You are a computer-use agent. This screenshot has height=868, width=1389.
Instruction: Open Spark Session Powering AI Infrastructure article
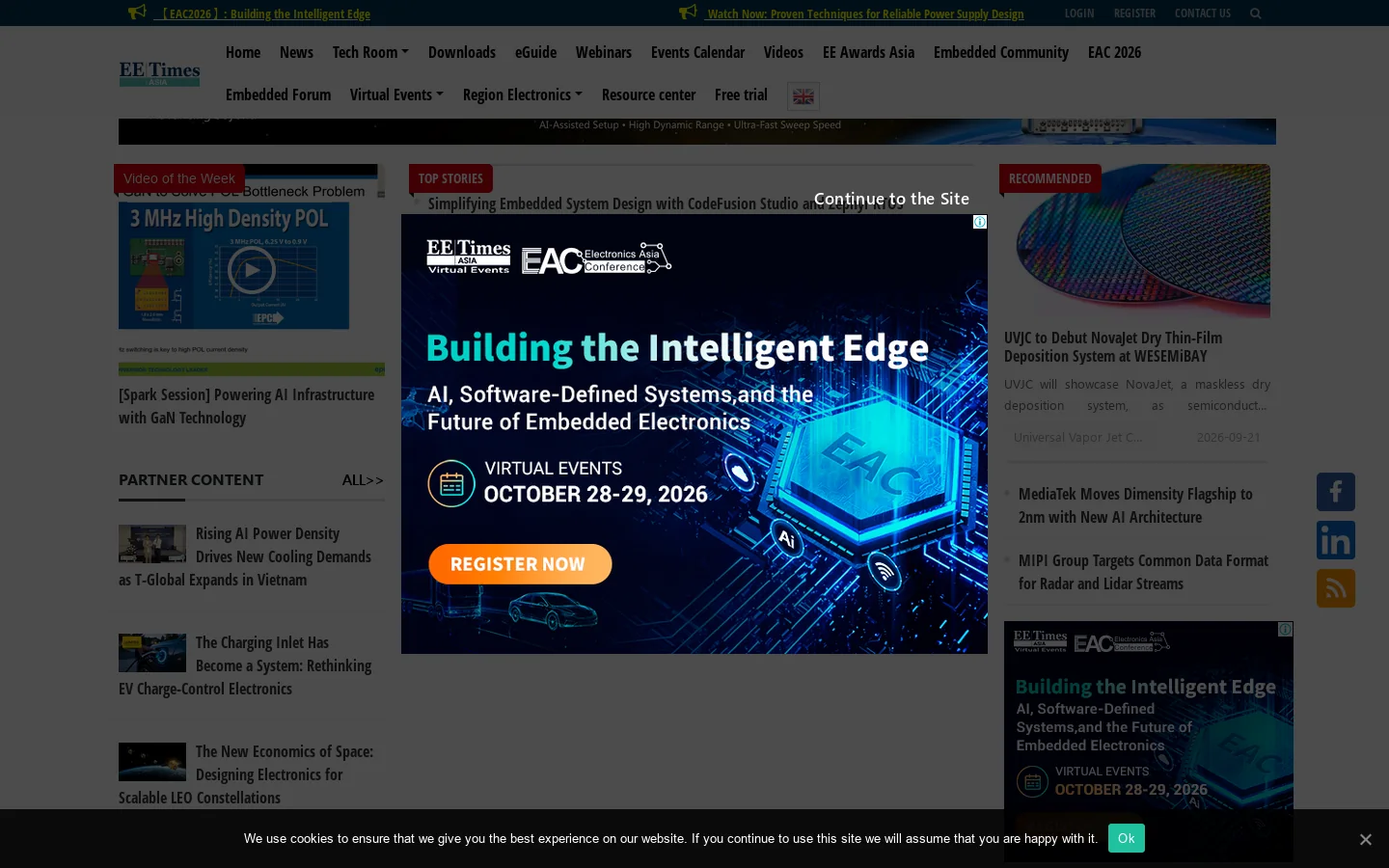click(x=247, y=406)
